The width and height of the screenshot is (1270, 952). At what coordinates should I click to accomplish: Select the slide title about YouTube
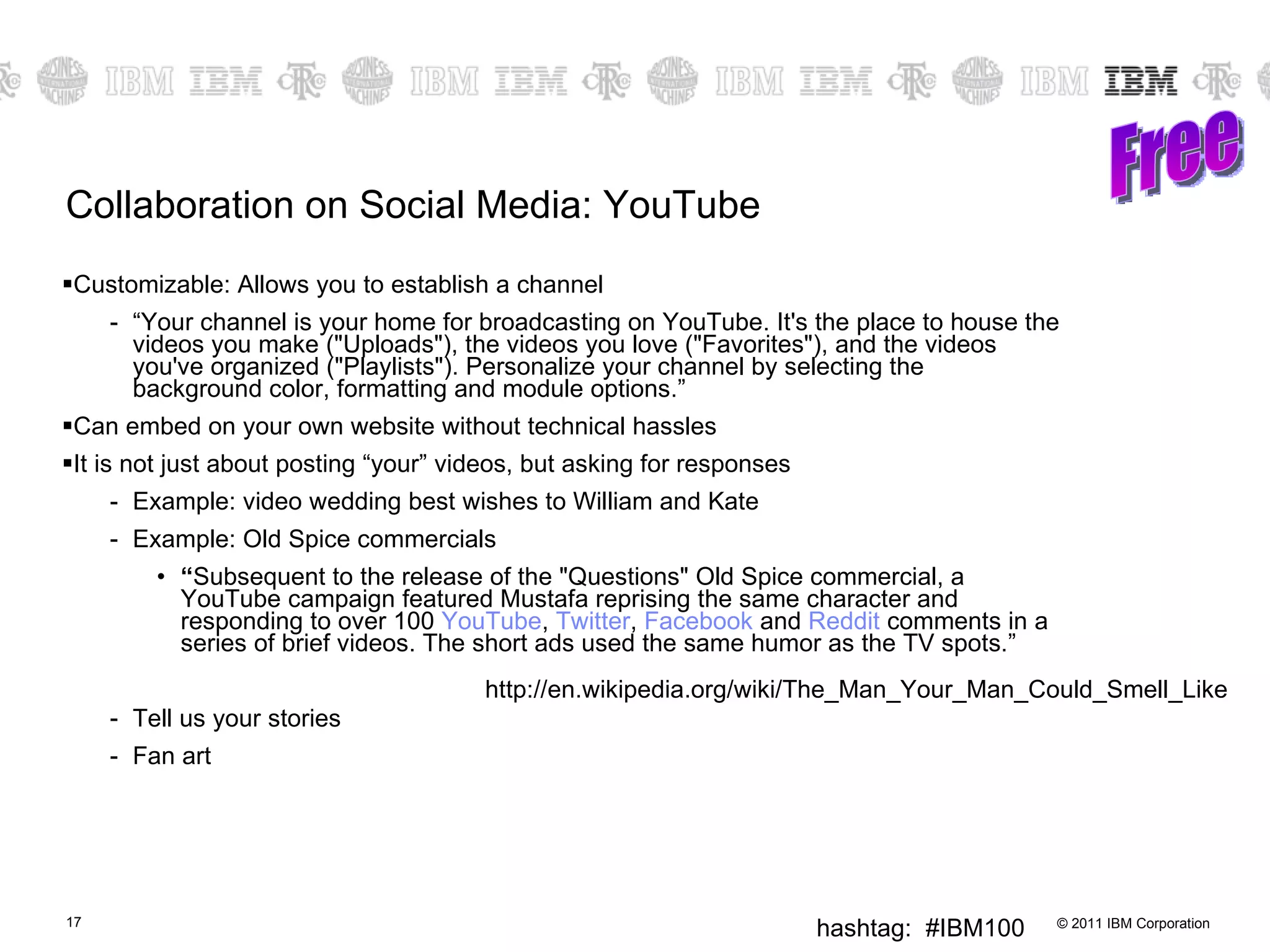tap(412, 205)
